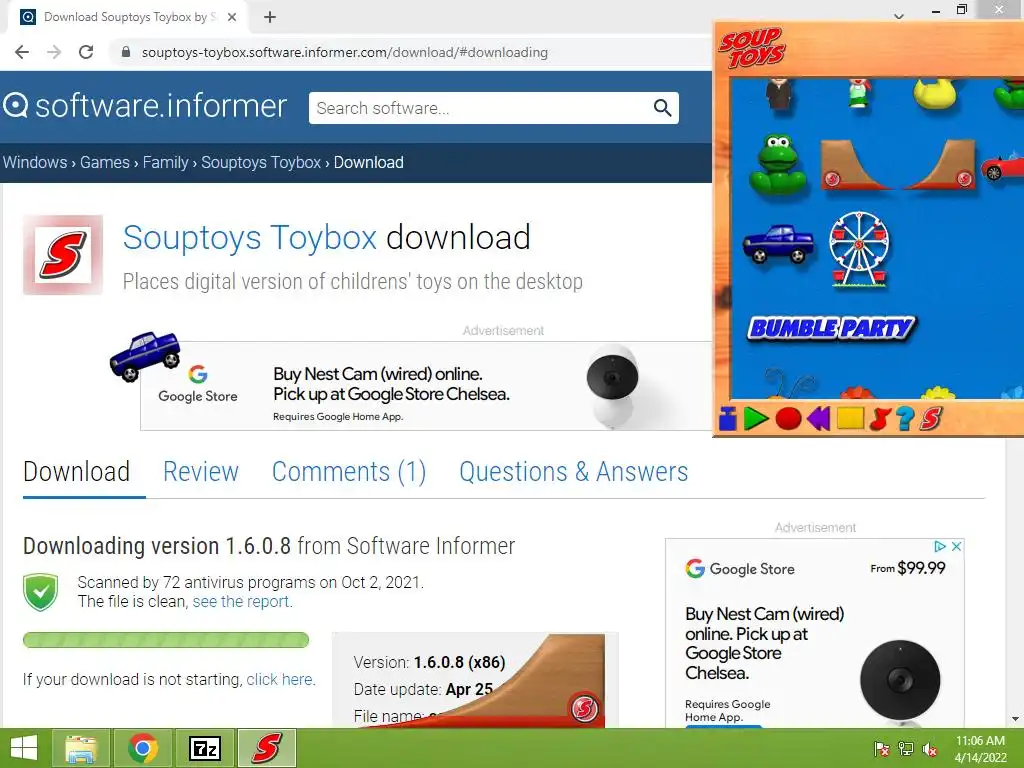Viewport: 1024px width, 768px height.
Task: Pick the girl in green dress toy
Action: (859, 93)
